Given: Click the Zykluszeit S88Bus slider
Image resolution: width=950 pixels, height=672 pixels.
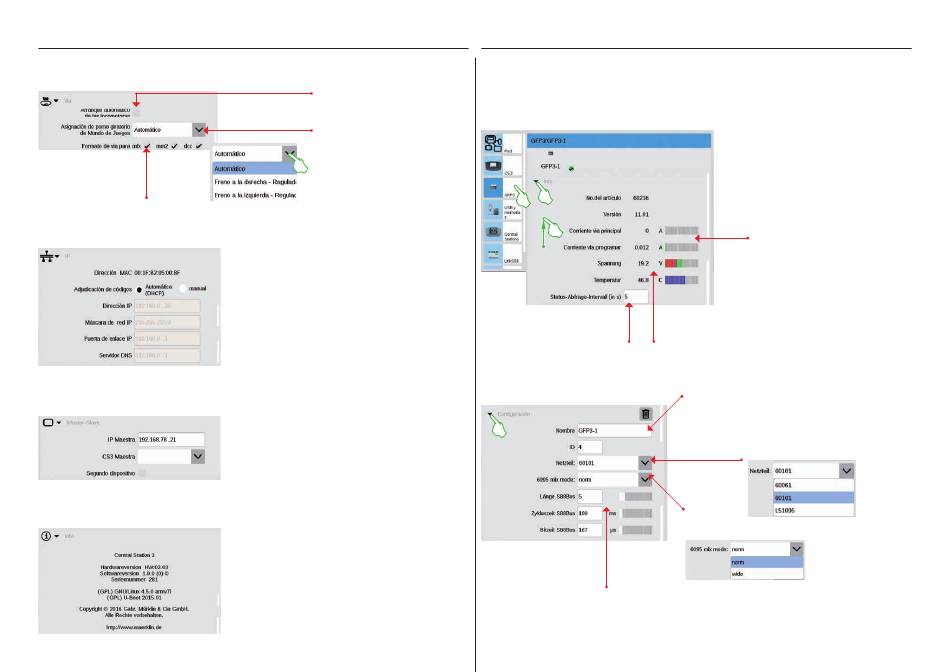Looking at the screenshot, I should pos(637,513).
